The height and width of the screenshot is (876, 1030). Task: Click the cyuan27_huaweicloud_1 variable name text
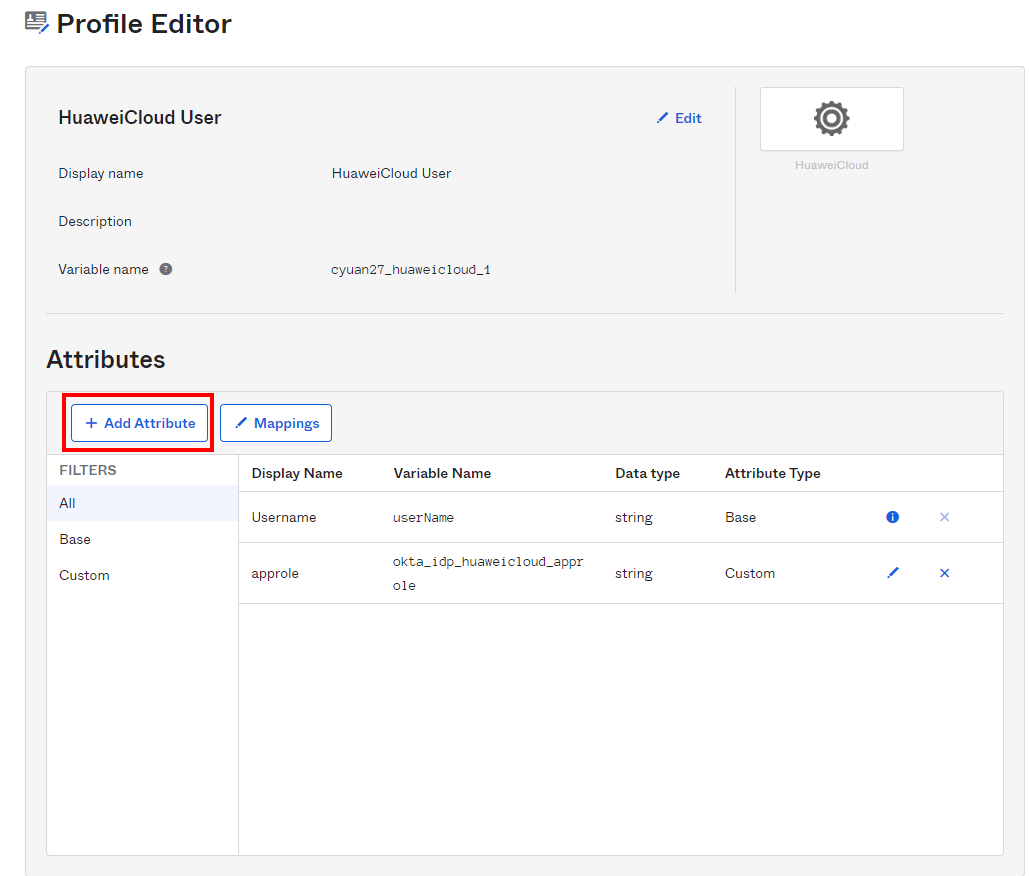410,270
